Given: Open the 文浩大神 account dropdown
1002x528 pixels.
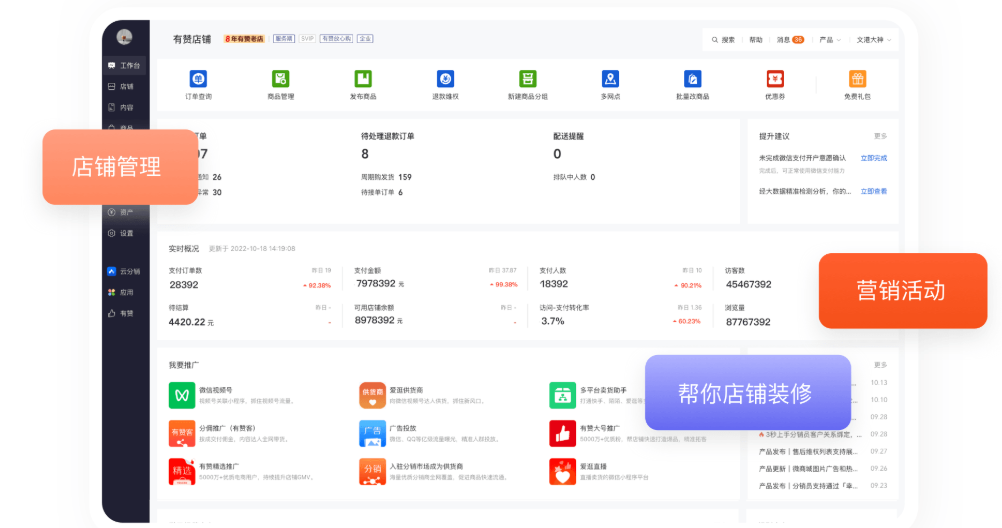Looking at the screenshot, I should (x=874, y=40).
